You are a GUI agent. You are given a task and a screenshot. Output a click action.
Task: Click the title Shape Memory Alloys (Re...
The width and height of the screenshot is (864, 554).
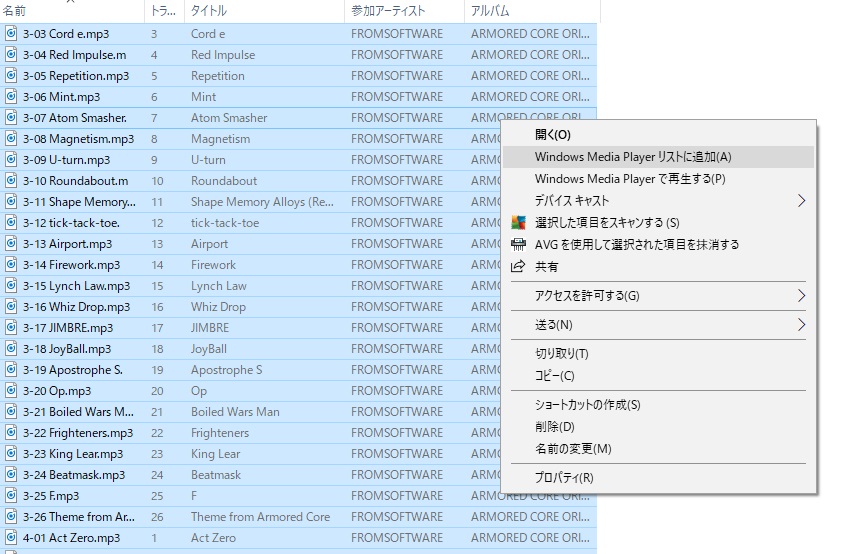pyautogui.click(x=262, y=202)
